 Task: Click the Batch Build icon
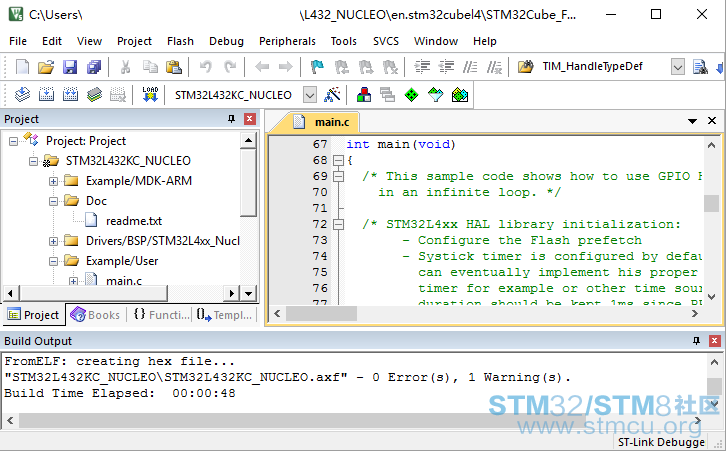pos(94,95)
